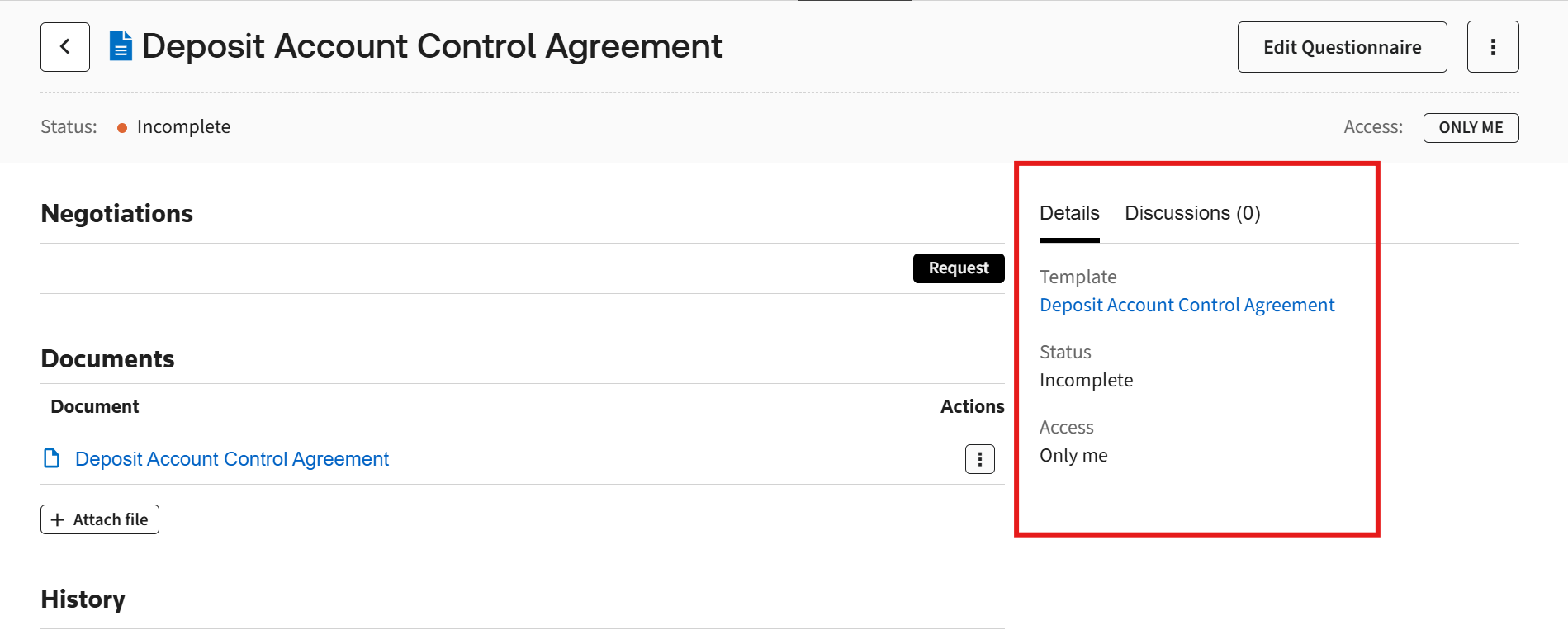Click the file icon next to Deposit Account Control Agreement
This screenshot has width=1568, height=635.
(x=51, y=458)
